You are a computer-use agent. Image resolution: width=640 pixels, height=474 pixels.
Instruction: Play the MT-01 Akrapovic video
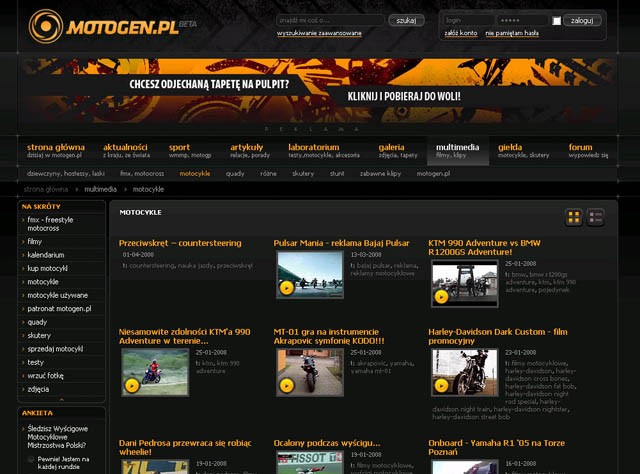click(287, 385)
